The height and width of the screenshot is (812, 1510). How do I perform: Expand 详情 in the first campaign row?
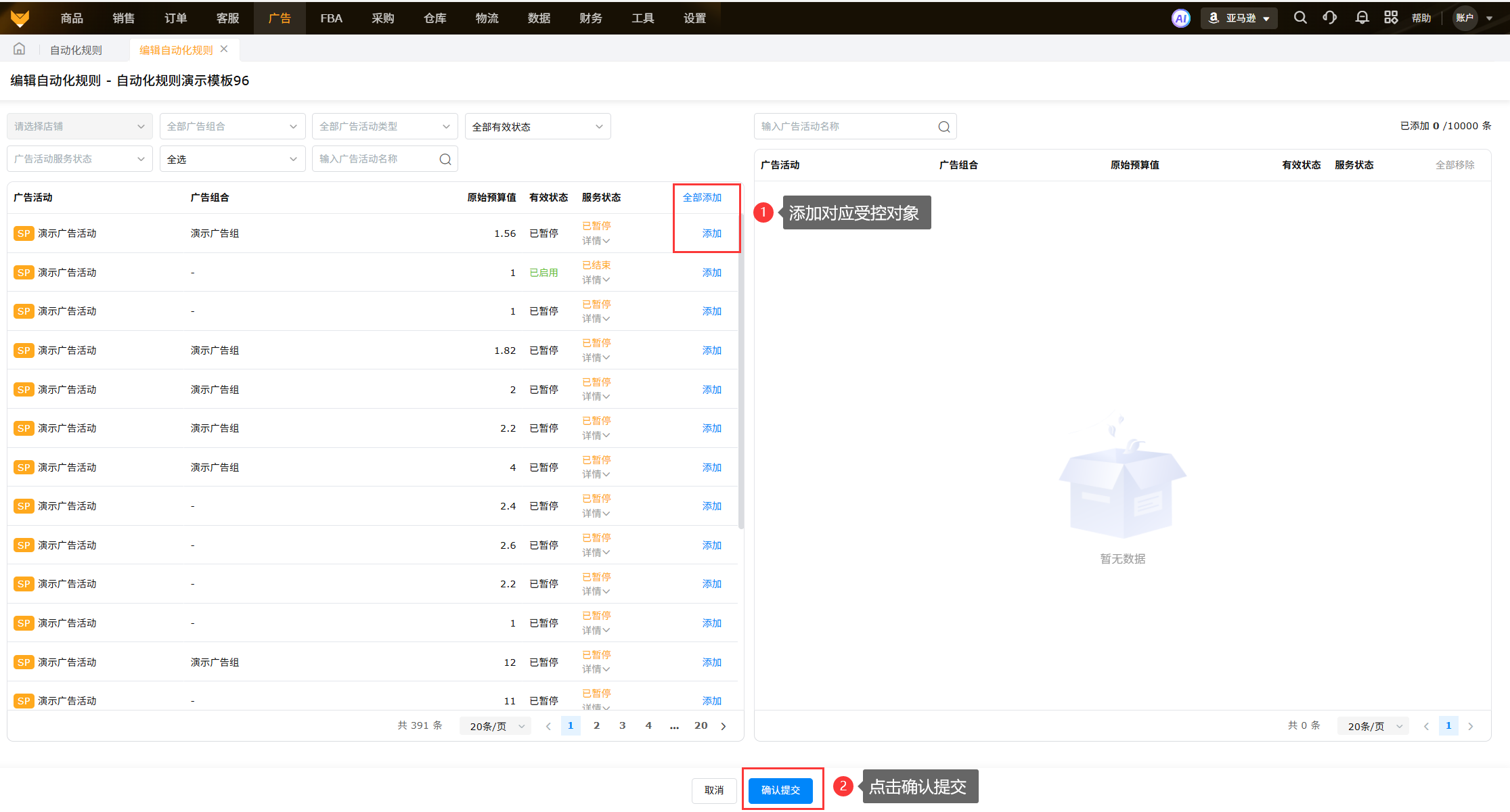pos(596,241)
